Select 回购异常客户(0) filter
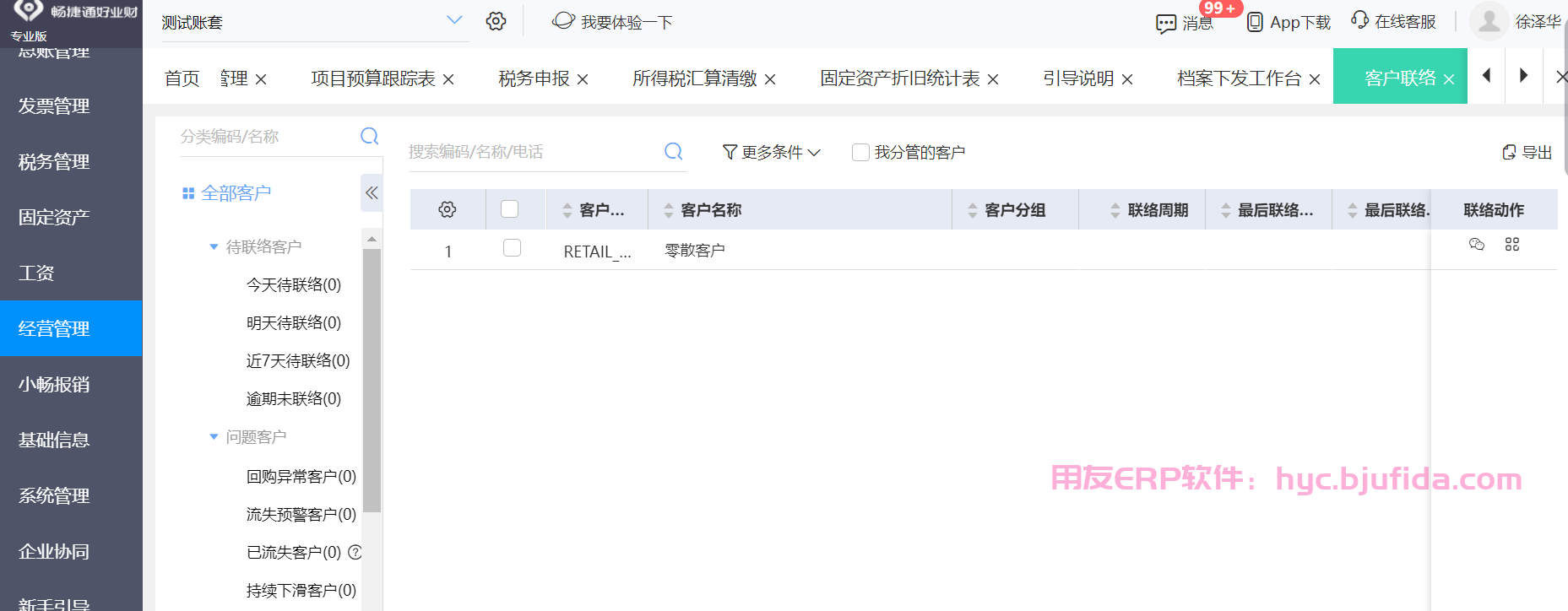 point(301,476)
